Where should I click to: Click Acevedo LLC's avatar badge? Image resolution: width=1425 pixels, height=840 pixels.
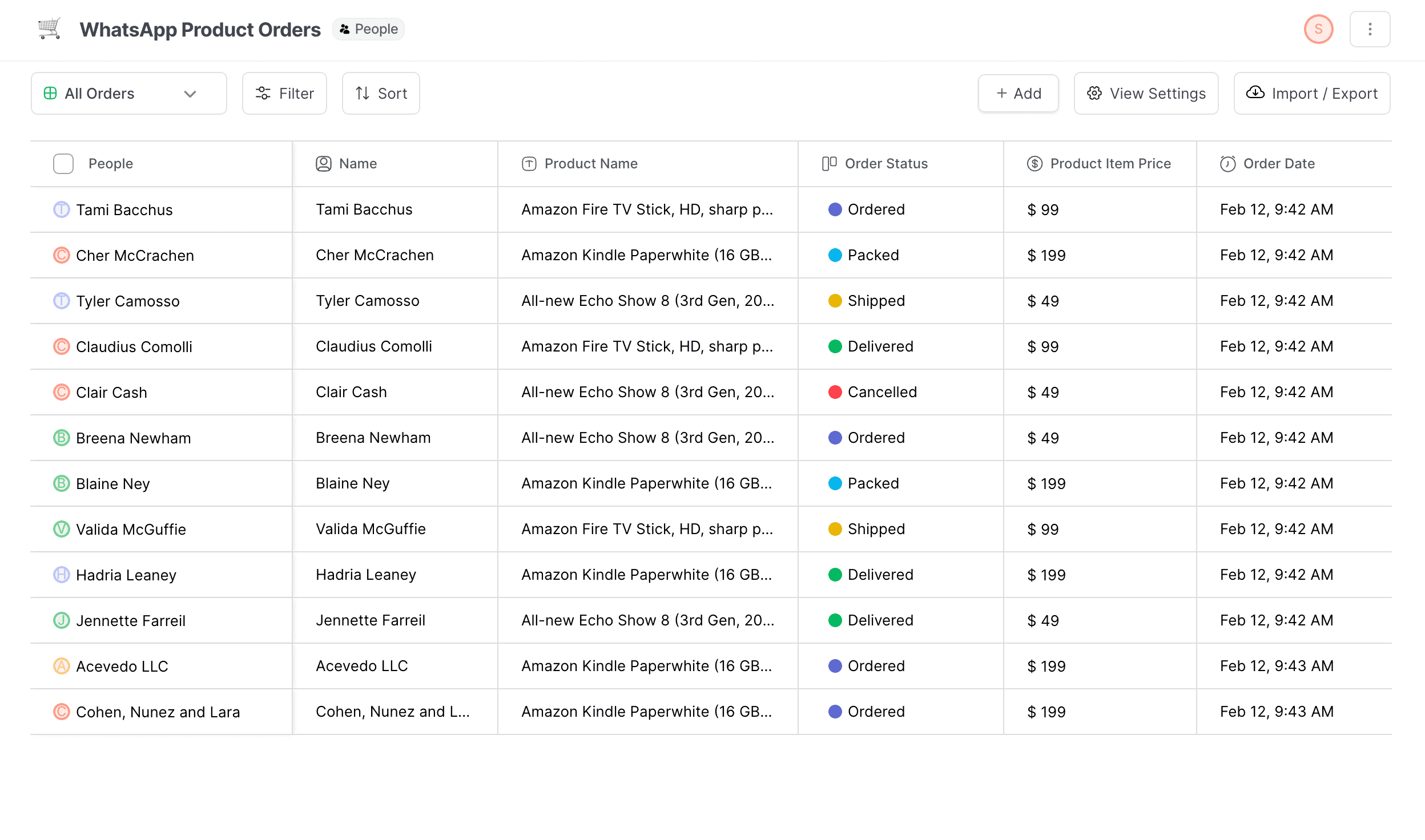61,666
